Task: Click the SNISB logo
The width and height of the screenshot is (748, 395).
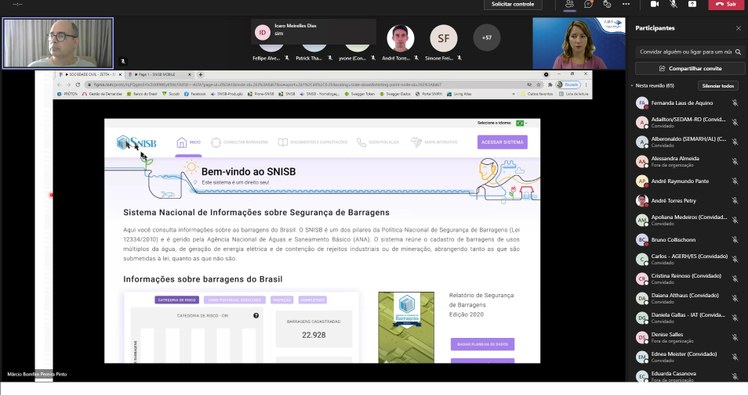Action: (136, 142)
